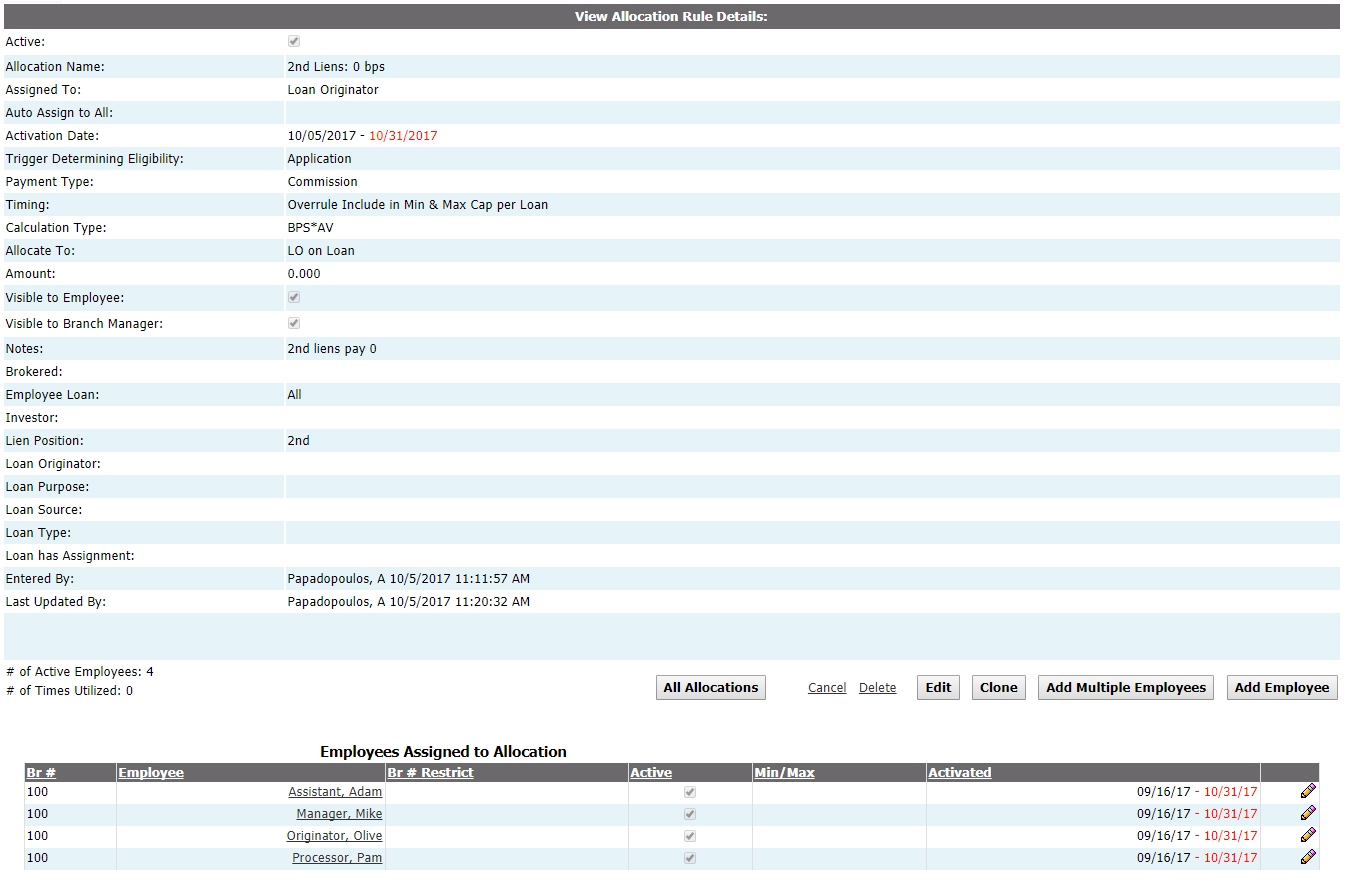
Task: Select 'Overrule Include in Min & Max Cap per Loan'
Action: (418, 205)
